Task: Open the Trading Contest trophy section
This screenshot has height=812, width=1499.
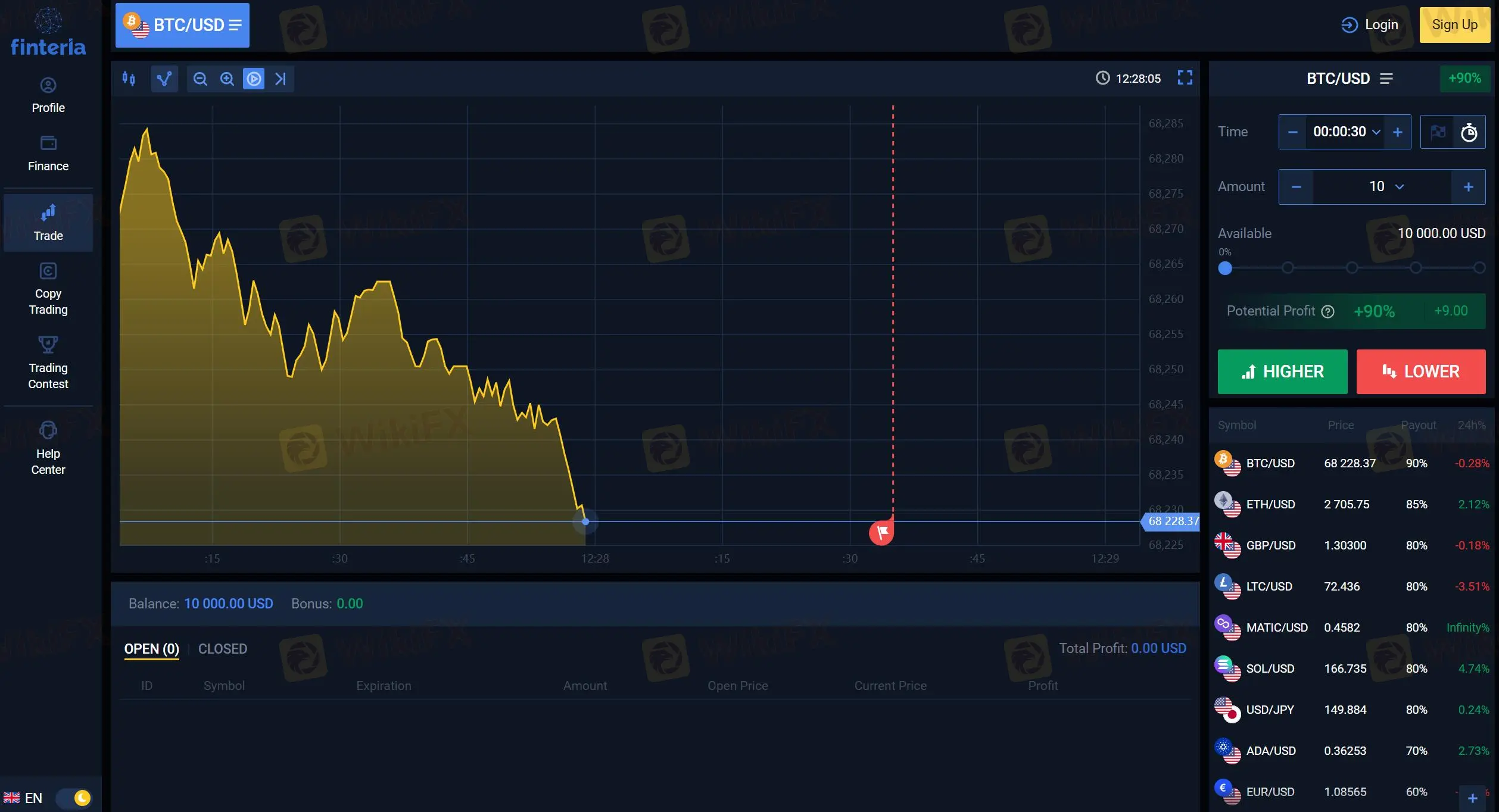Action: (48, 362)
